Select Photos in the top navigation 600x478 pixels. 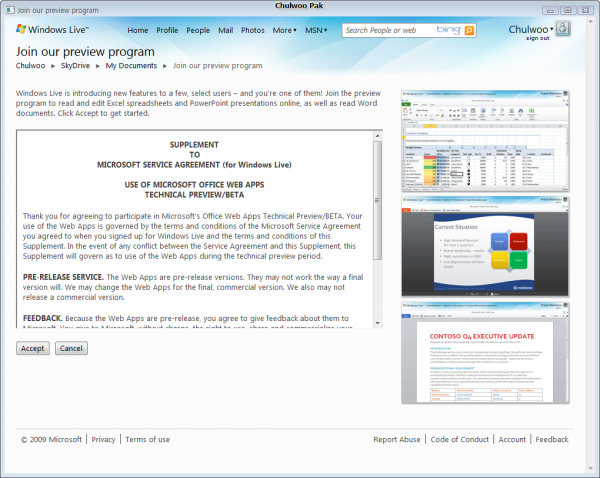click(x=253, y=30)
